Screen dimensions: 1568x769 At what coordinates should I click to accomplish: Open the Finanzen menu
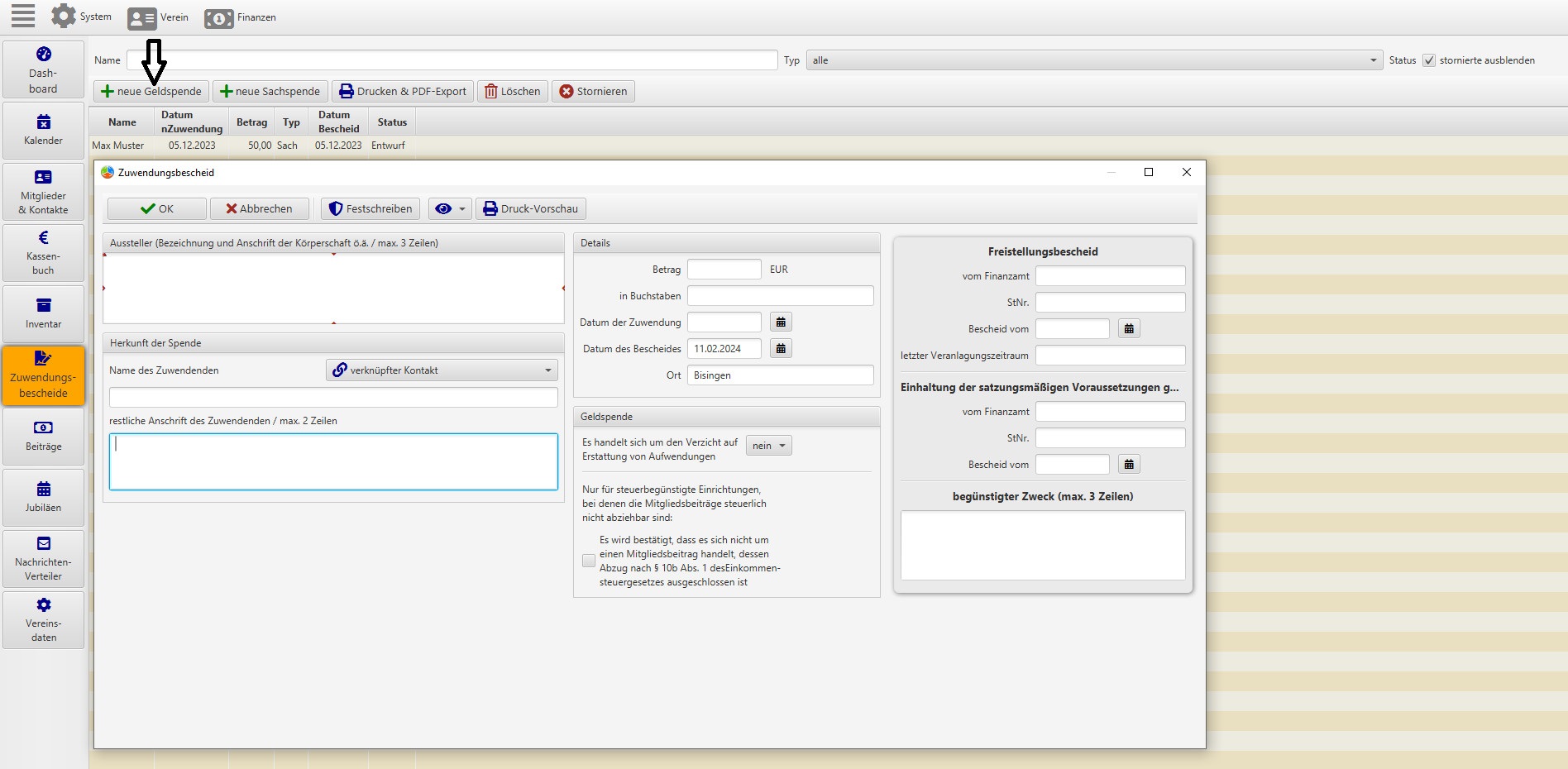240,17
